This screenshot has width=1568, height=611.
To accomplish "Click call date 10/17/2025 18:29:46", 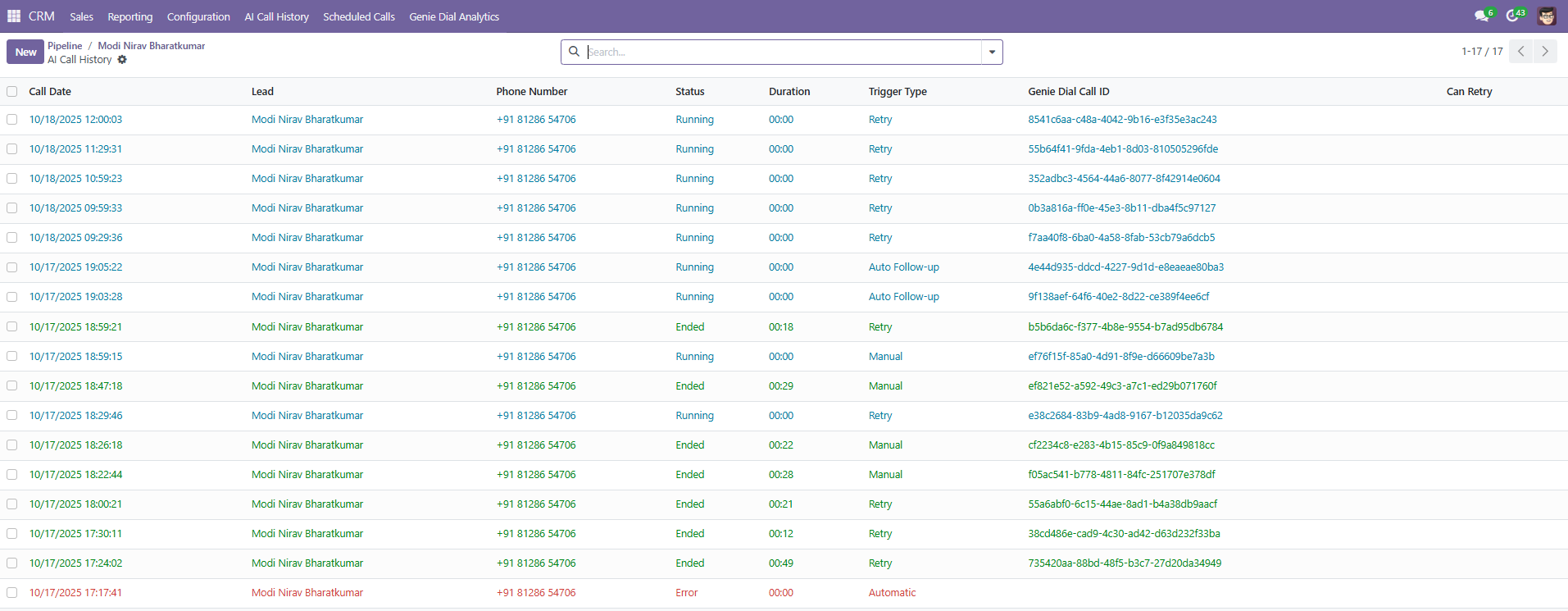I will 75,415.
